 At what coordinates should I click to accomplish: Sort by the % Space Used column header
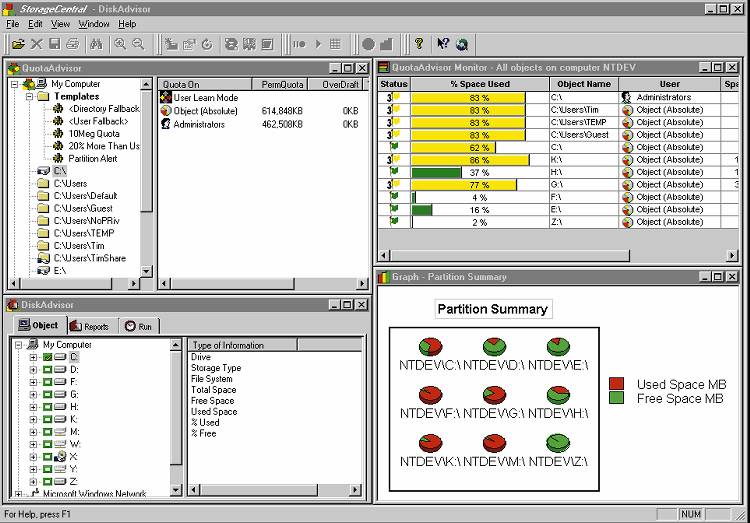click(x=479, y=84)
